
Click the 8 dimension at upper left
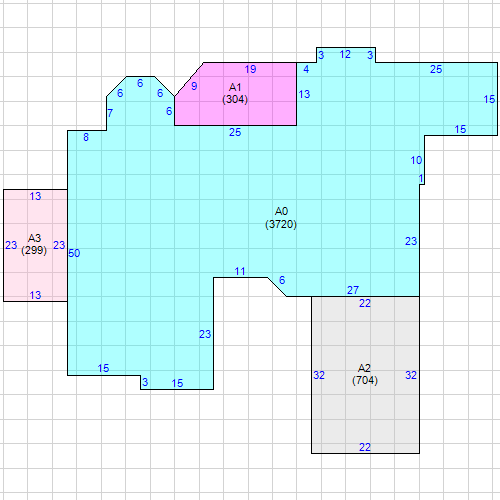point(86,137)
